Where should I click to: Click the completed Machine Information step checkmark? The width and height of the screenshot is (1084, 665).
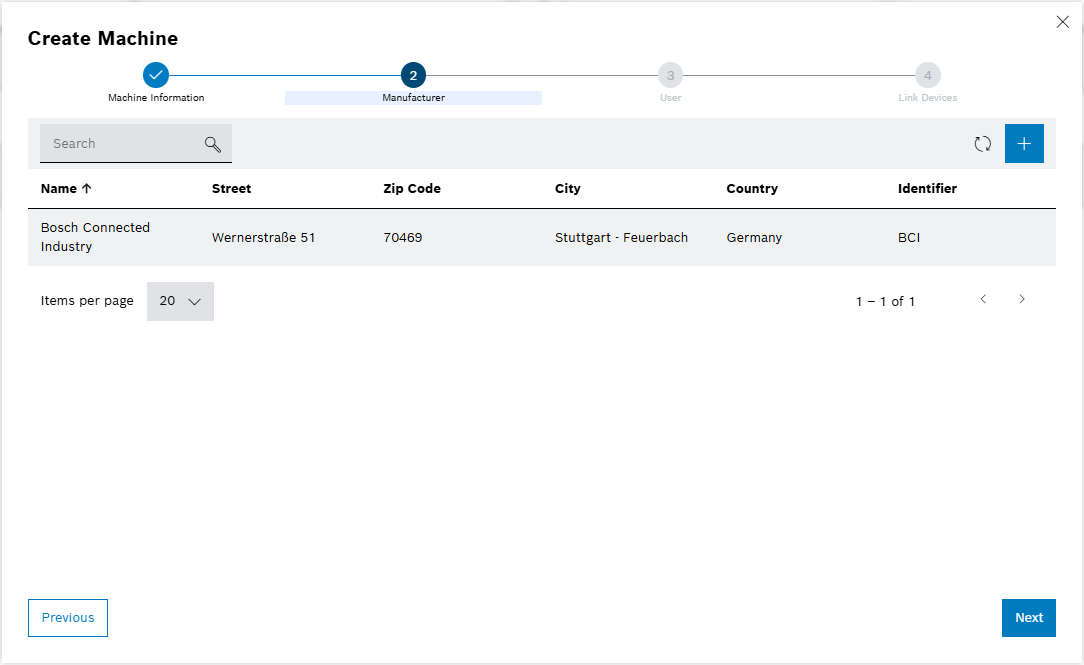[156, 75]
